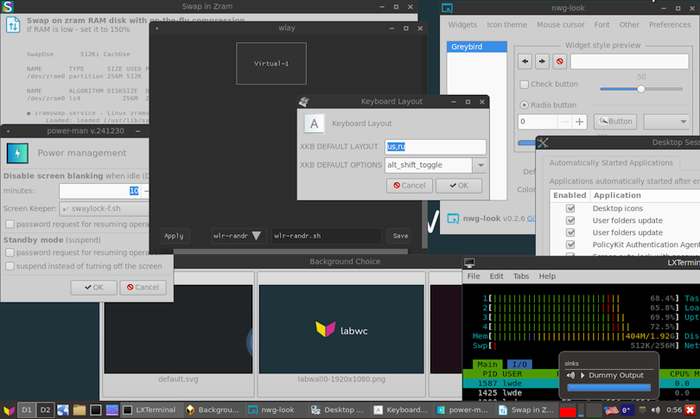
Task: Select the Radio button in widget preview
Action: click(x=524, y=104)
